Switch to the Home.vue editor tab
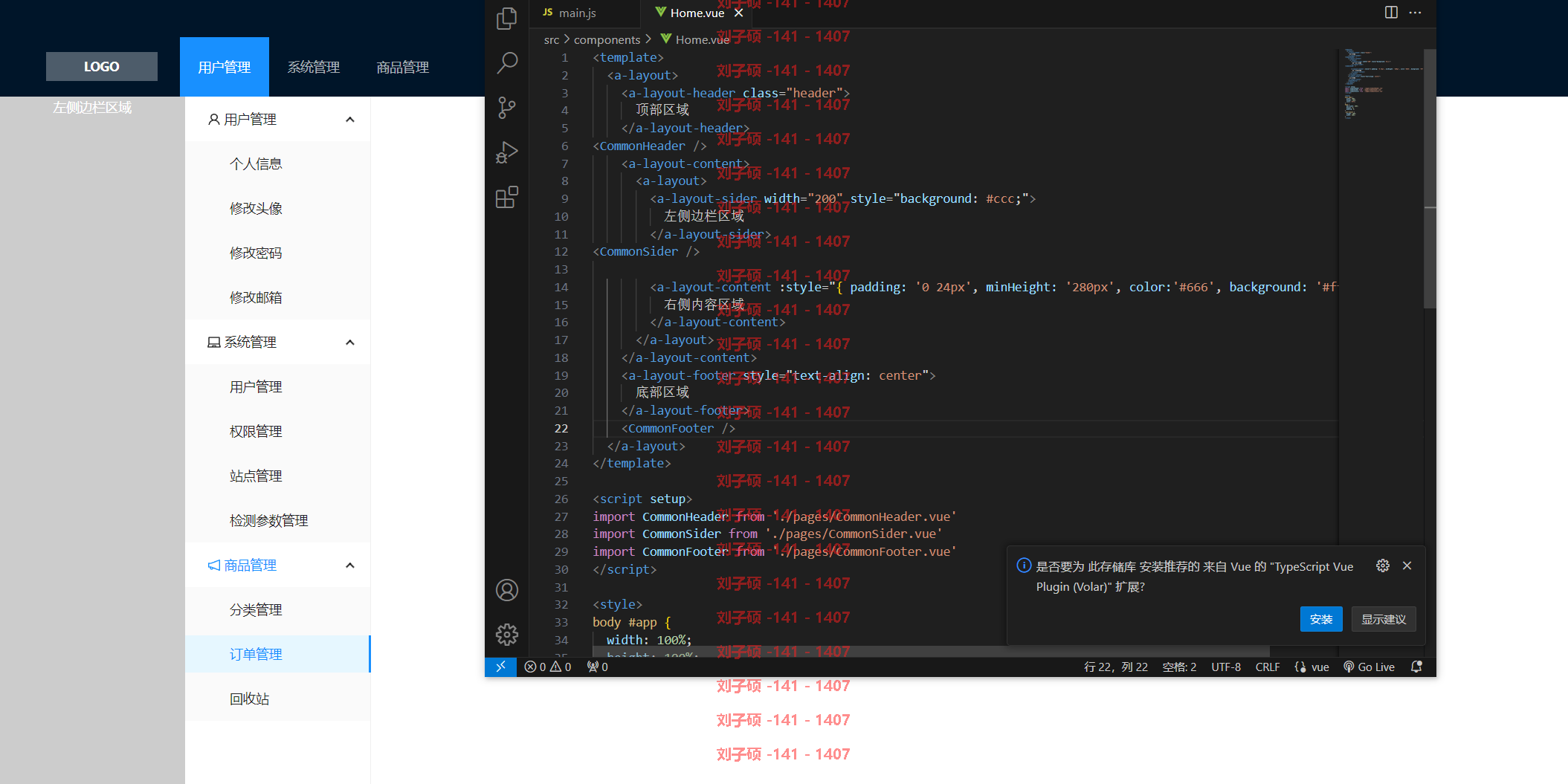Viewport: 1568px width, 784px height. (697, 13)
